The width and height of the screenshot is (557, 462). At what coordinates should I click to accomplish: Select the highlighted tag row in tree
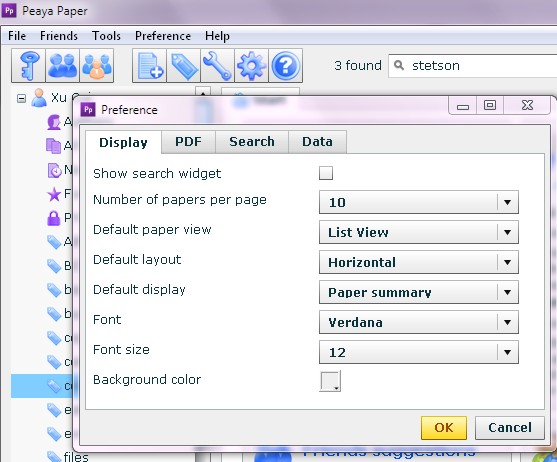coord(42,386)
